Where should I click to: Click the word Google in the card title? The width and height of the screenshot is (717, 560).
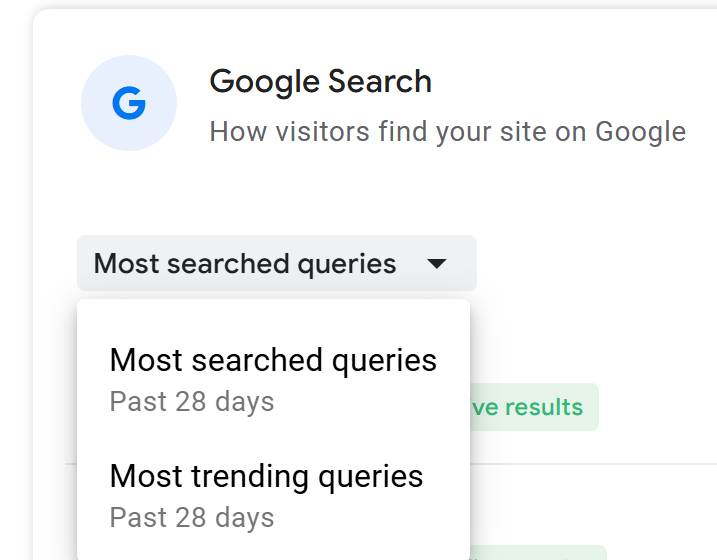click(x=263, y=81)
